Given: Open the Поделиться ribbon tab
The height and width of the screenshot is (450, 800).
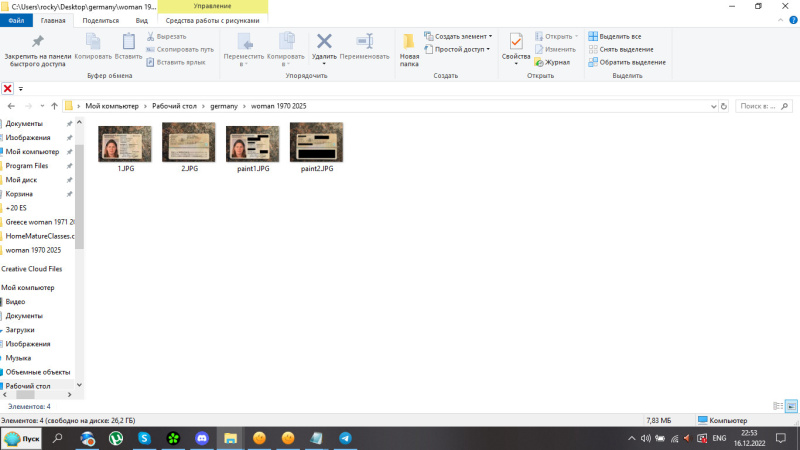Looking at the screenshot, I should coord(100,20).
